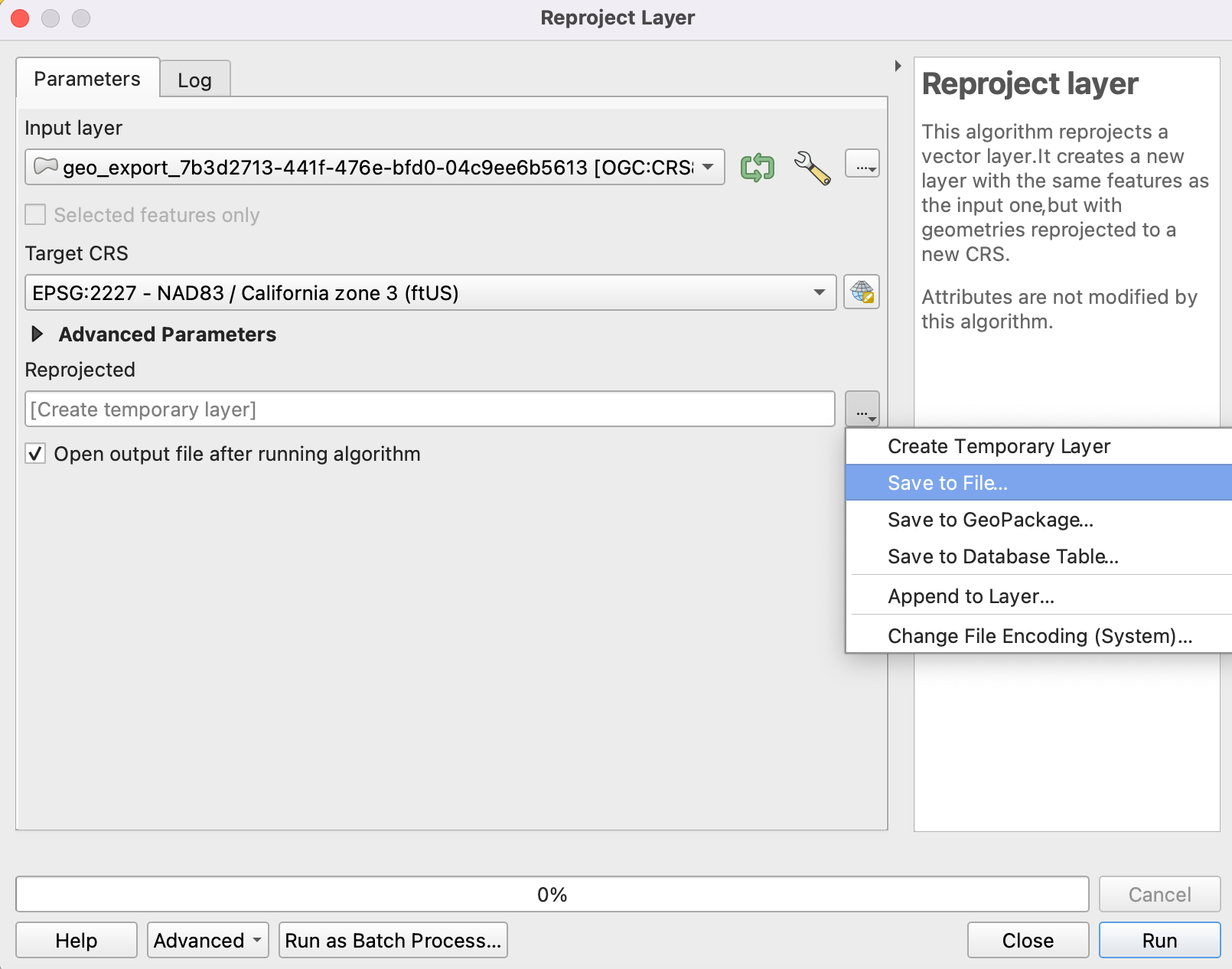This screenshot has height=969, width=1232.
Task: Enable Selected features only checkbox
Action: click(35, 215)
